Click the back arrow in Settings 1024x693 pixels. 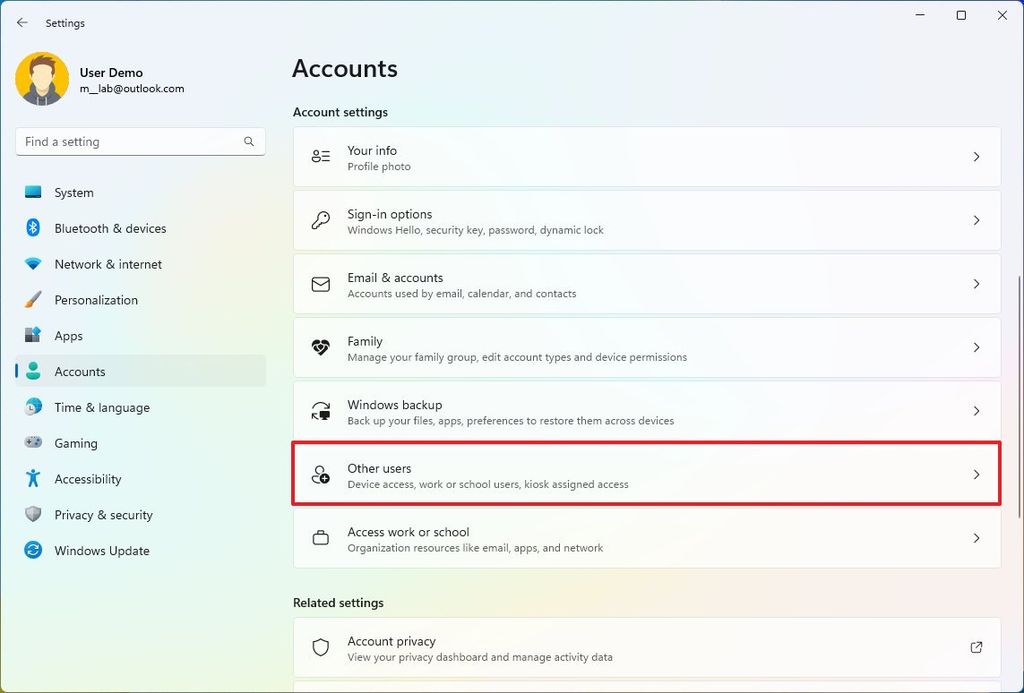pyautogui.click(x=22, y=22)
